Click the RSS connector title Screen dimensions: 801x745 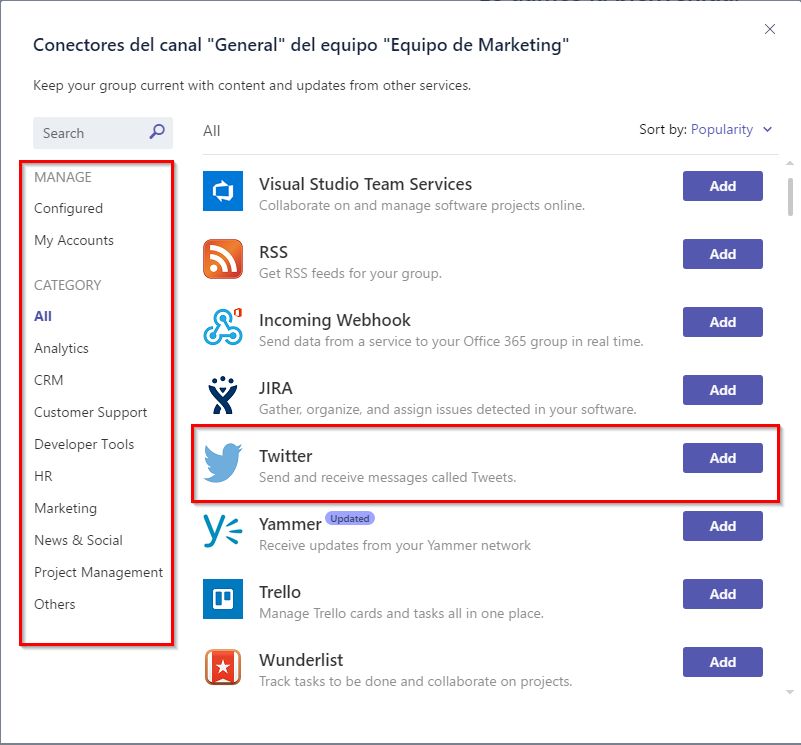[x=273, y=252]
